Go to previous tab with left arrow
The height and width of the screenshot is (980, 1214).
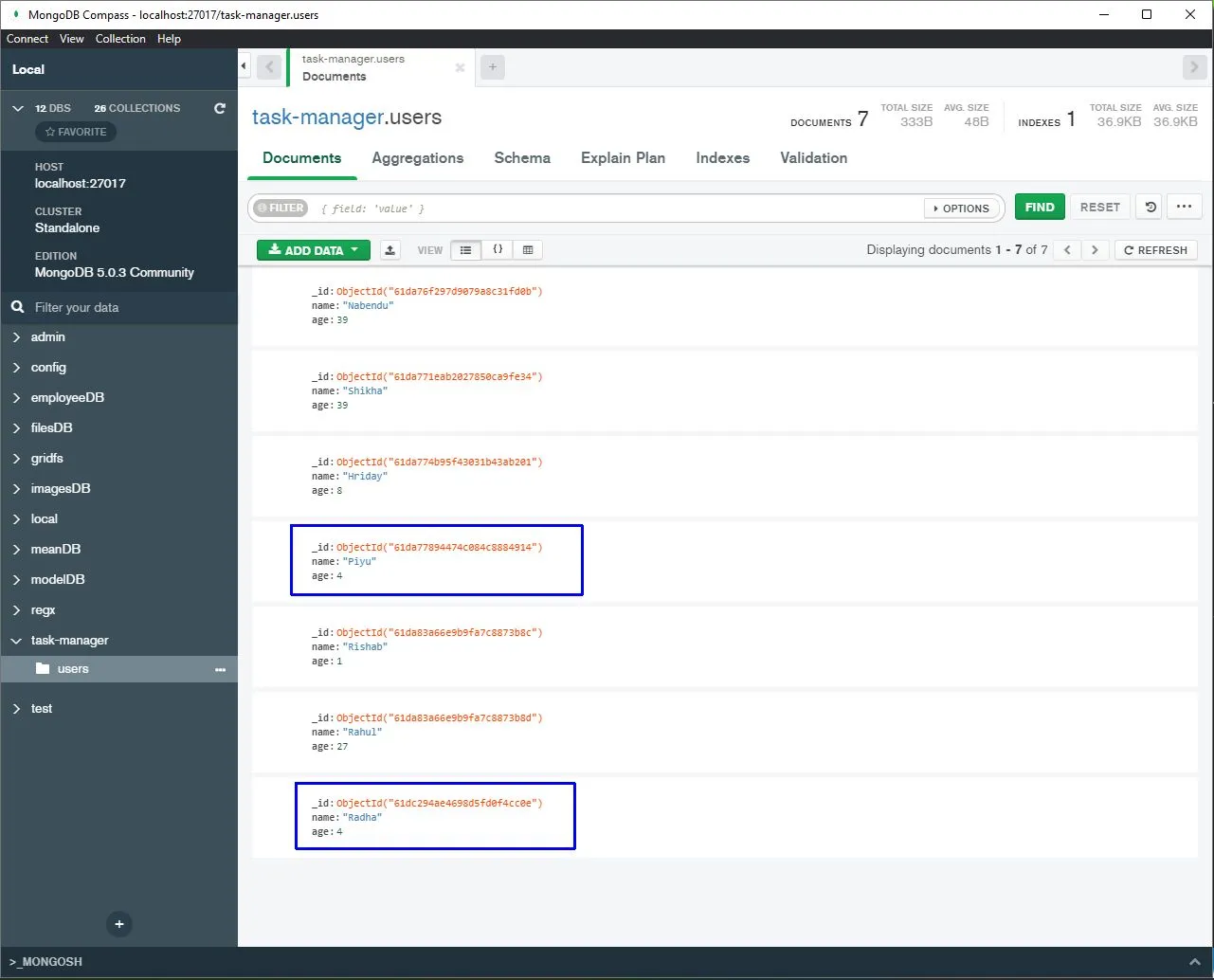(269, 67)
